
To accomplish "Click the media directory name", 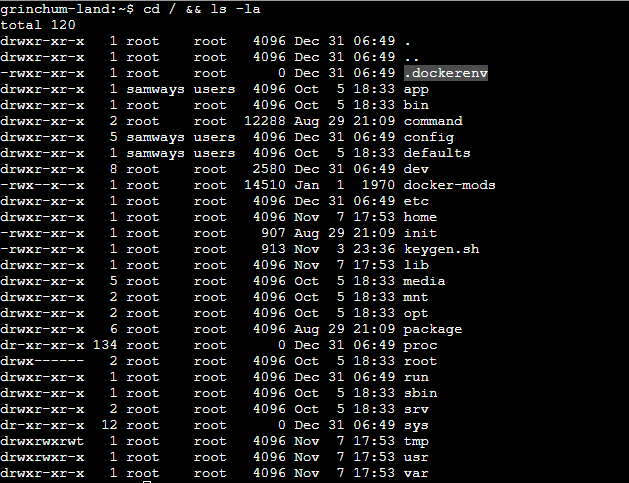I will coord(424,281).
